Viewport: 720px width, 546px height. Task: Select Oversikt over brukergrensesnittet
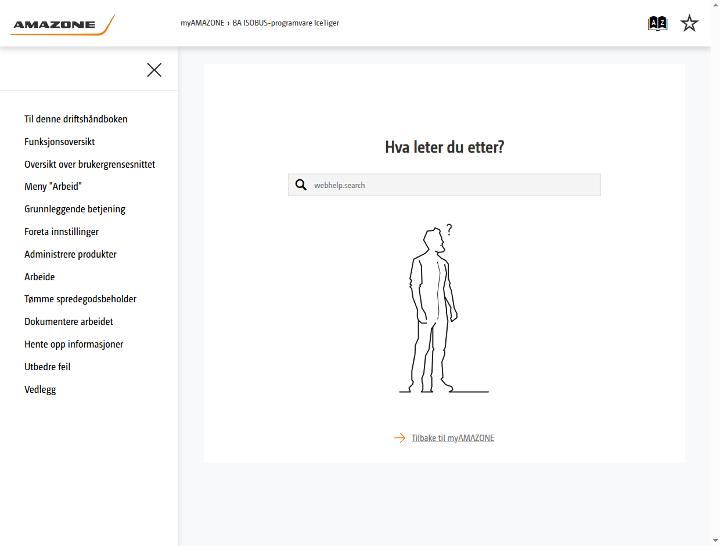[x=90, y=164]
